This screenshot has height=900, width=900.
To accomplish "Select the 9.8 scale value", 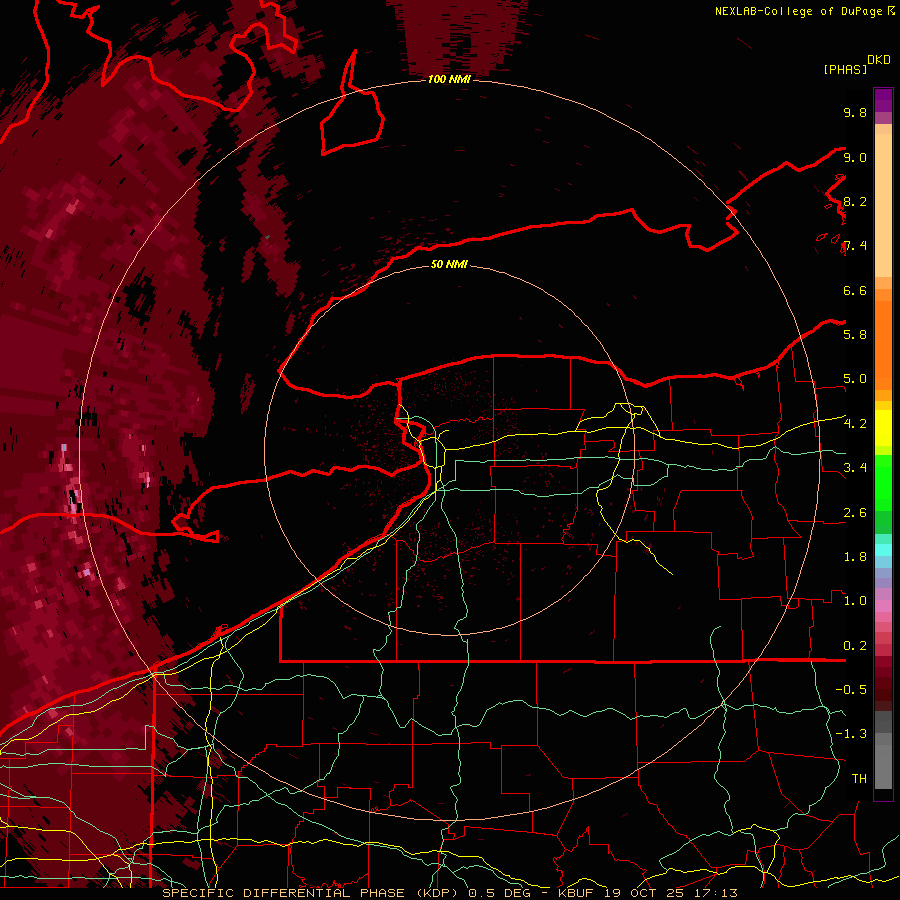I will [x=855, y=112].
